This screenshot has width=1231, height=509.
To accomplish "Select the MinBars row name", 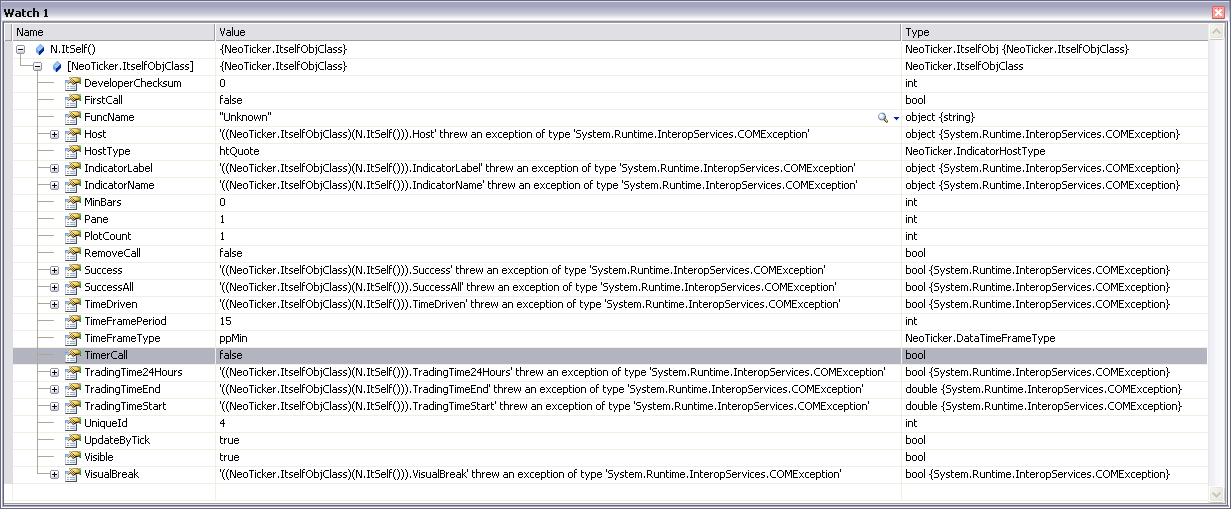I will 104,202.
